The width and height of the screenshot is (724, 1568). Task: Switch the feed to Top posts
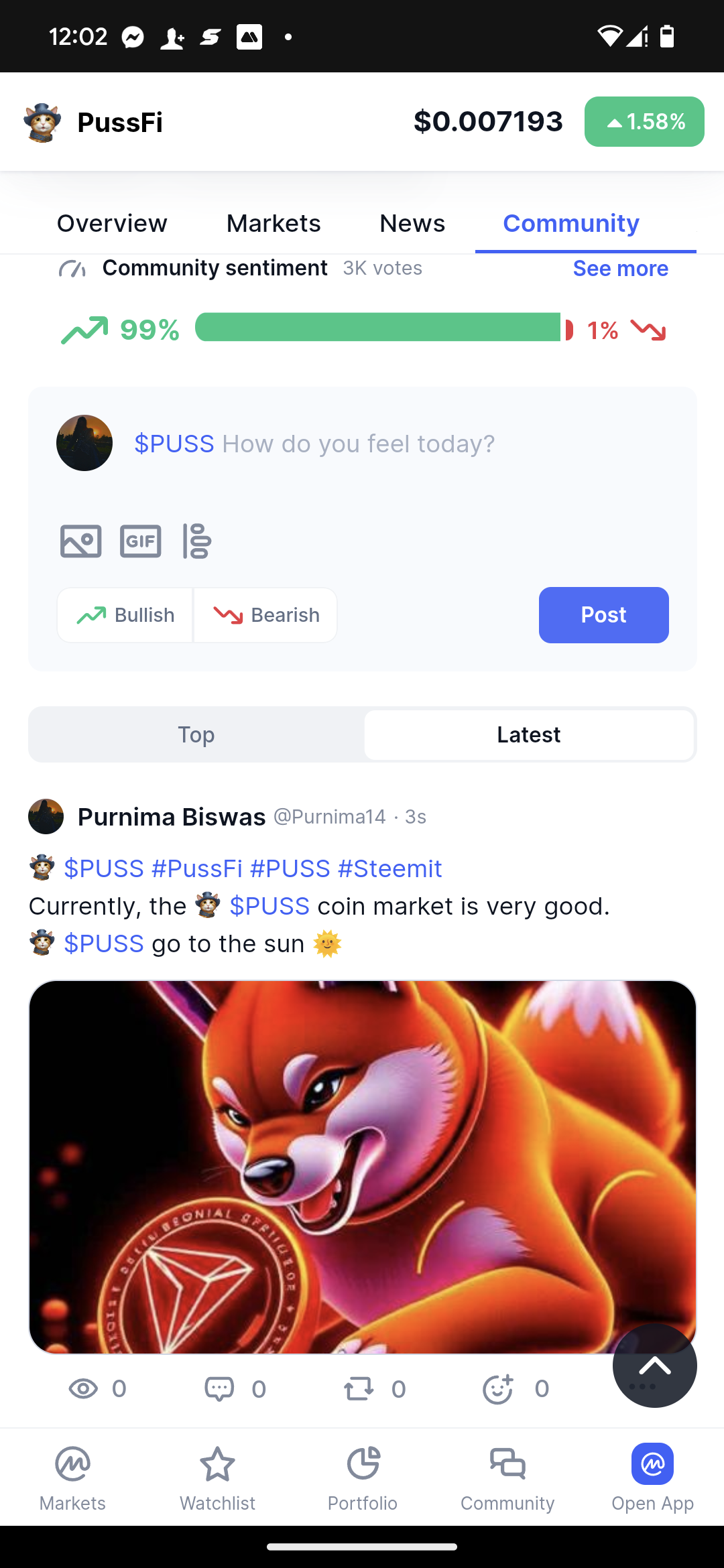[x=196, y=734]
